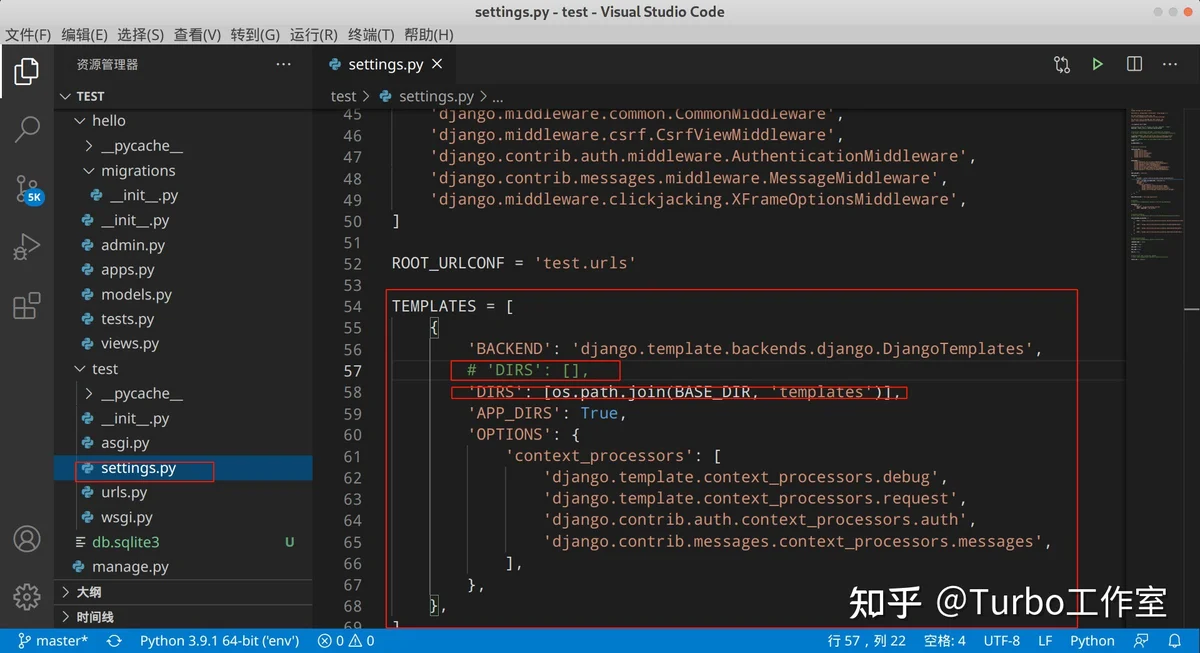
Task: Open admin.py in the explorer
Action: tap(183, 245)
